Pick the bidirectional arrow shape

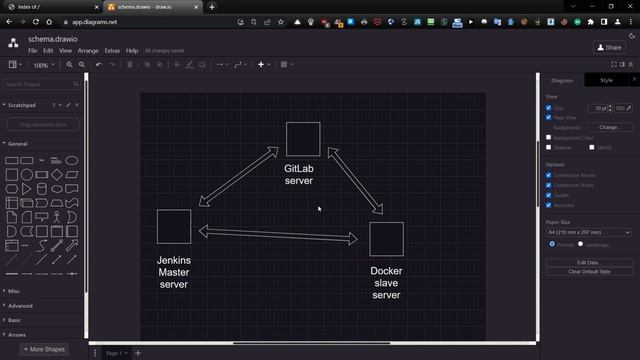click(57, 246)
